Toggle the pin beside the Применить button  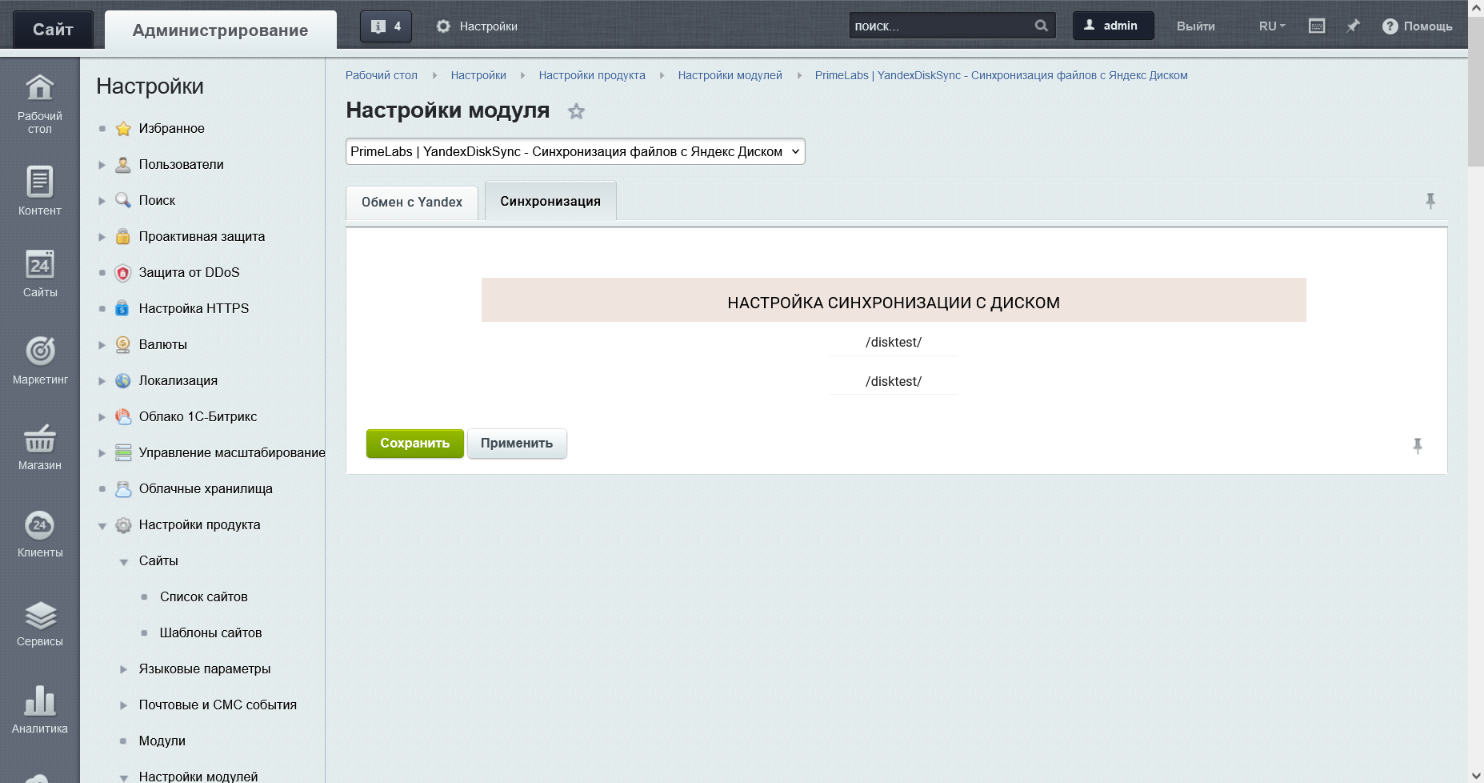tap(1417, 445)
